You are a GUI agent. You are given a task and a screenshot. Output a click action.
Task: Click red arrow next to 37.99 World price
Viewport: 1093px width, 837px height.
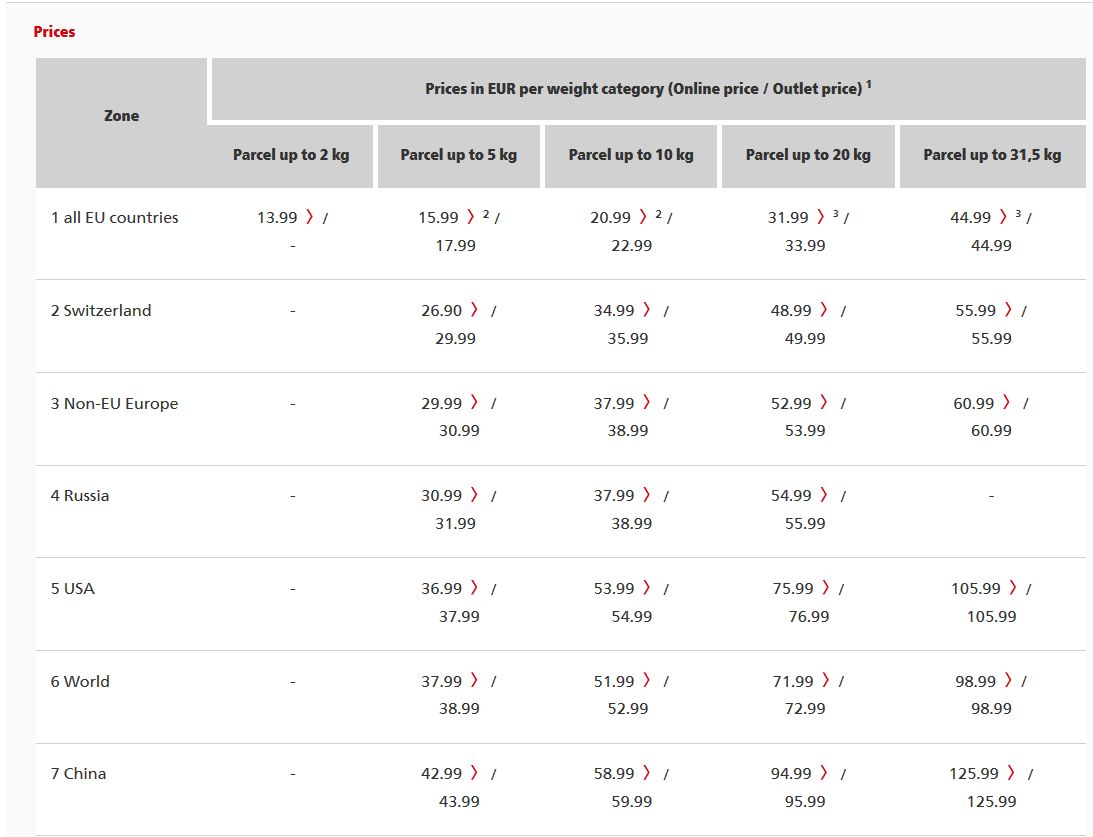(x=474, y=680)
